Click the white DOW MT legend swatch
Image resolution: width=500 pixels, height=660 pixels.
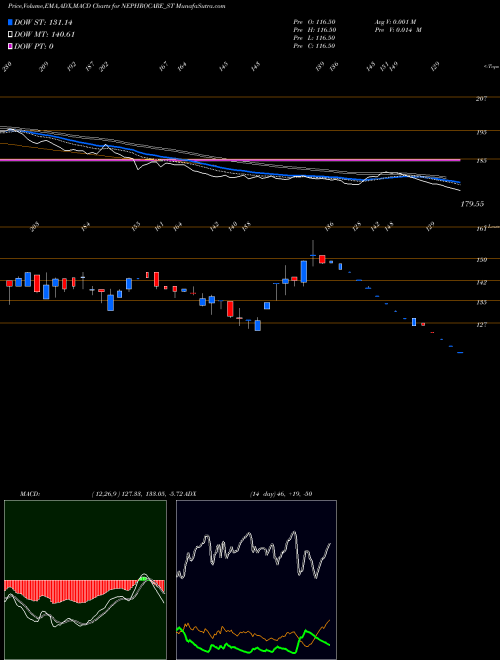click(x=11, y=35)
